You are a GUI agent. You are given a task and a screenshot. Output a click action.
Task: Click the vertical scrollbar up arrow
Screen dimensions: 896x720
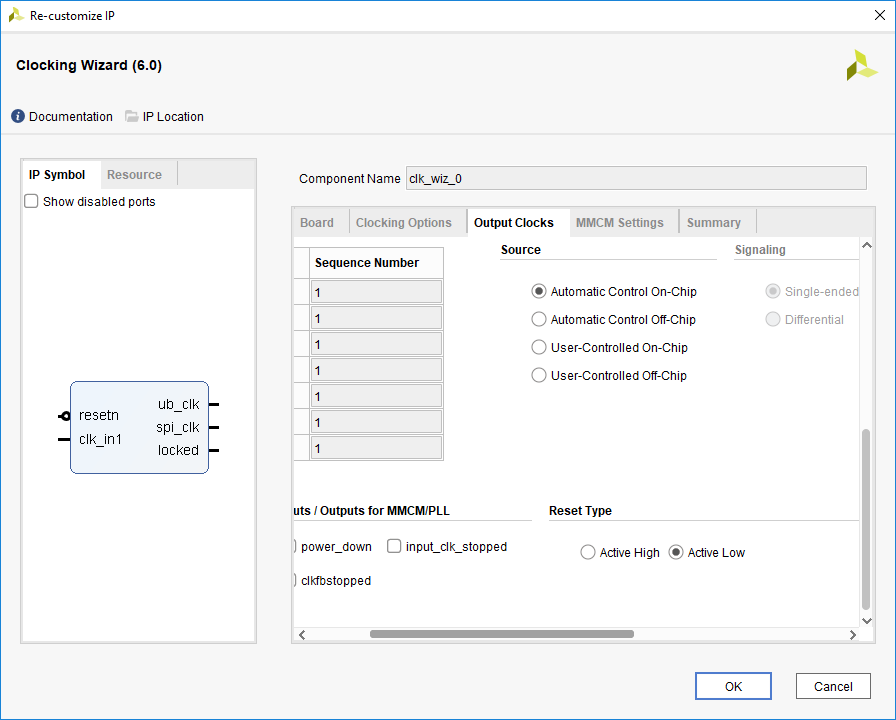[866, 245]
